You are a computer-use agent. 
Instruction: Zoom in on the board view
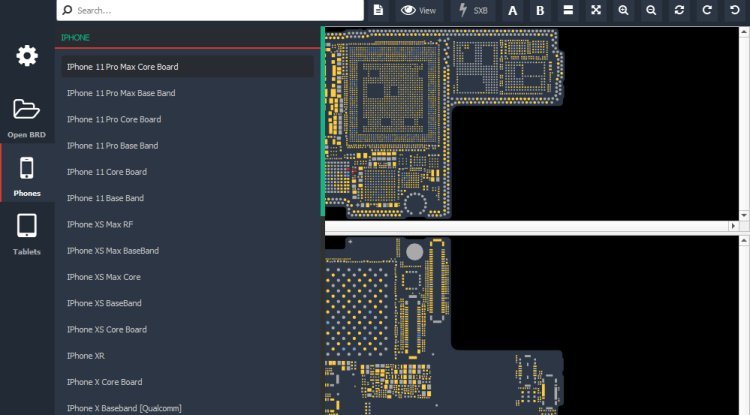point(623,10)
